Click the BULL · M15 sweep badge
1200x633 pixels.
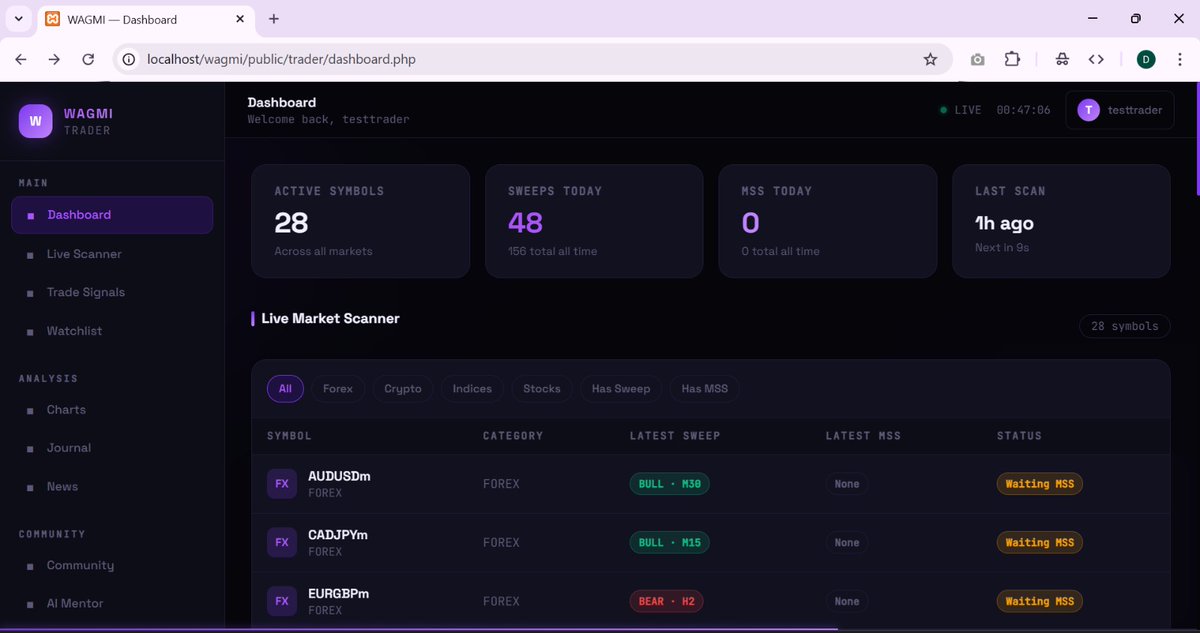point(670,542)
